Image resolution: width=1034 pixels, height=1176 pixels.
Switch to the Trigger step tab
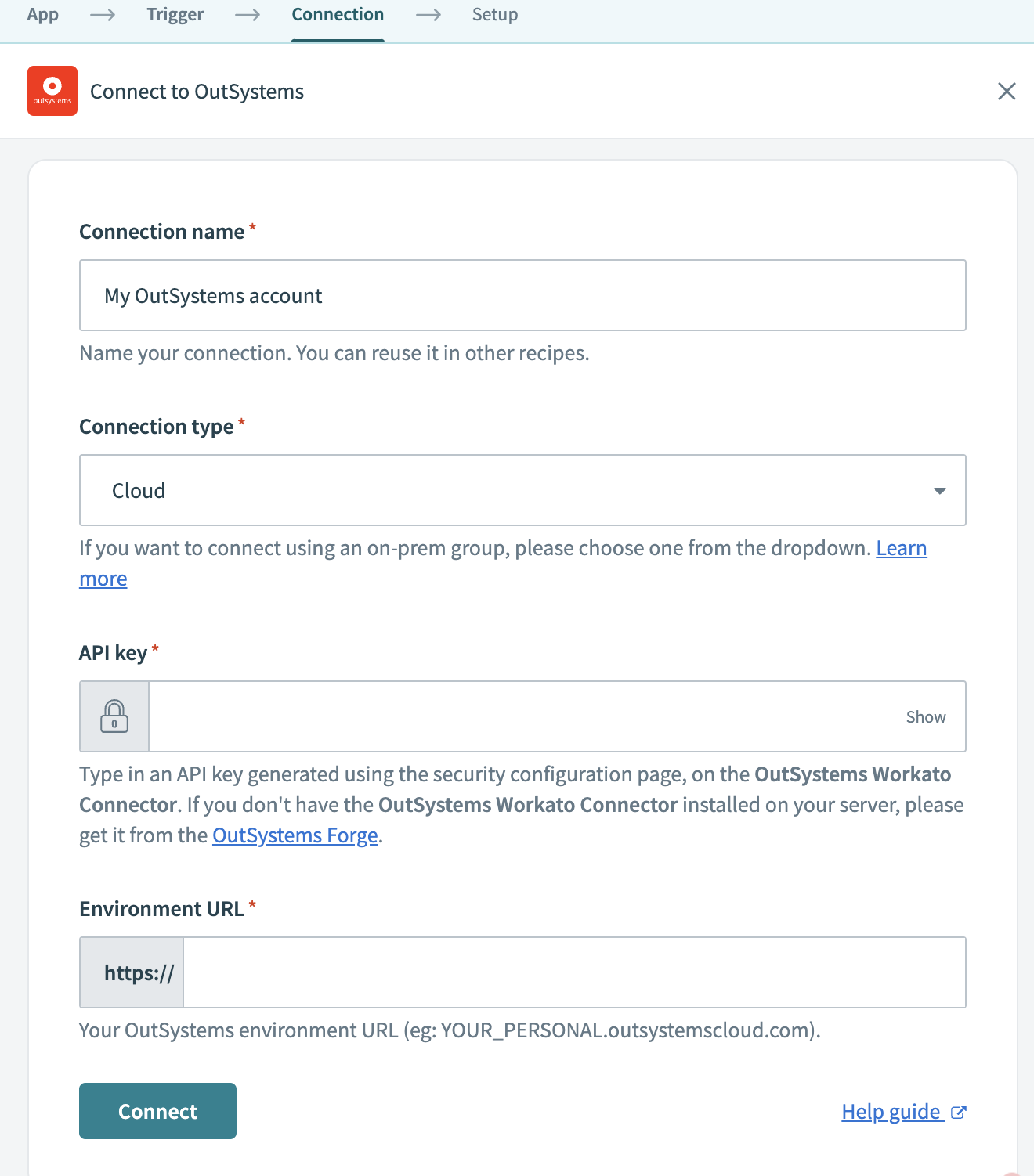point(175,15)
